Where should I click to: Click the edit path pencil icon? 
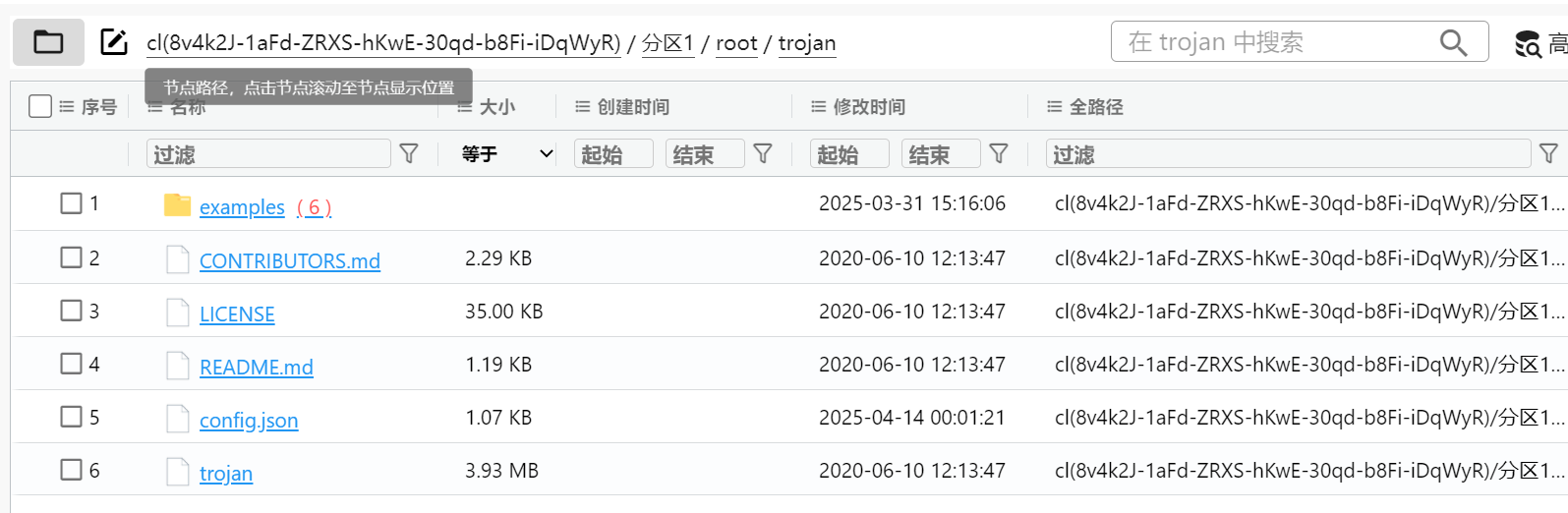[x=114, y=42]
